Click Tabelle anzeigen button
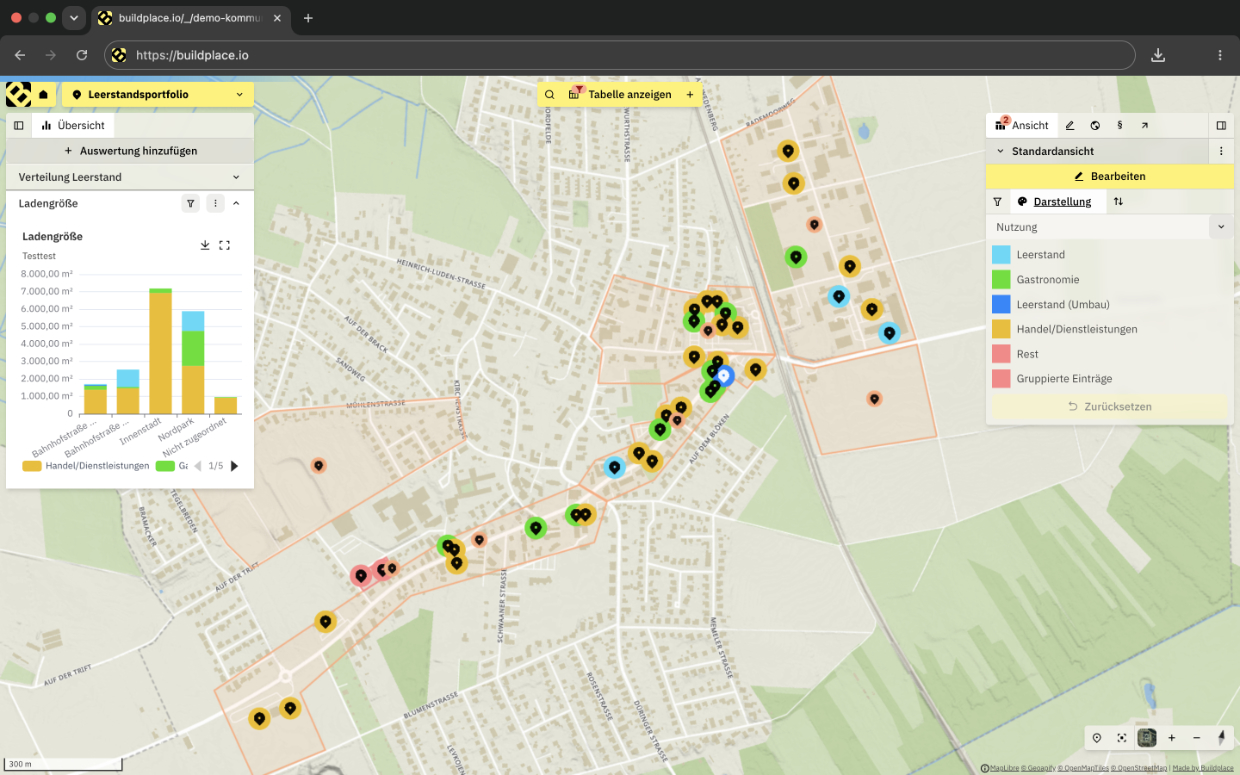1240x775 pixels. click(620, 95)
